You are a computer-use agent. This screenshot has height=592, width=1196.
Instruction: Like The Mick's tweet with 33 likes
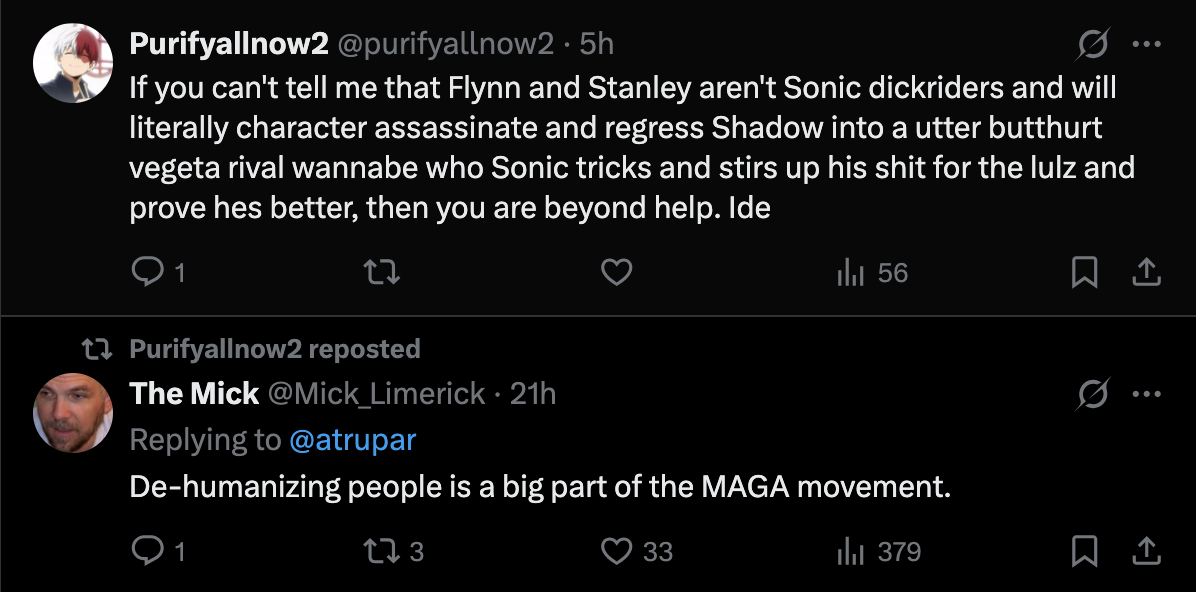(618, 551)
